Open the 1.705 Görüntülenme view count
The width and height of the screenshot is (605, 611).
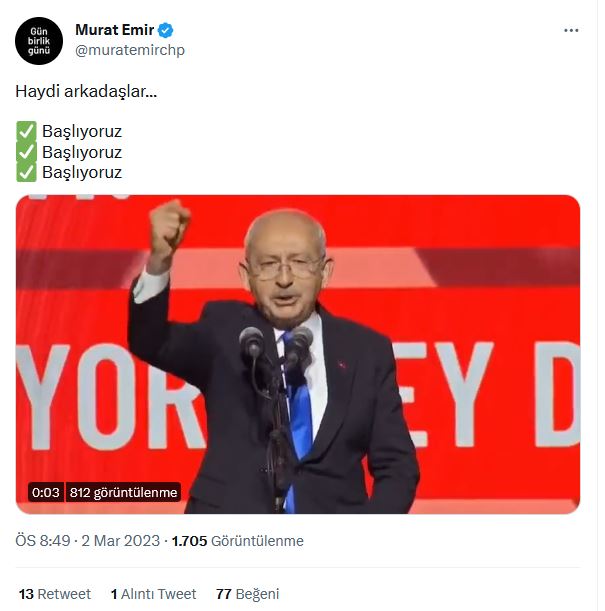pyautogui.click(x=238, y=541)
